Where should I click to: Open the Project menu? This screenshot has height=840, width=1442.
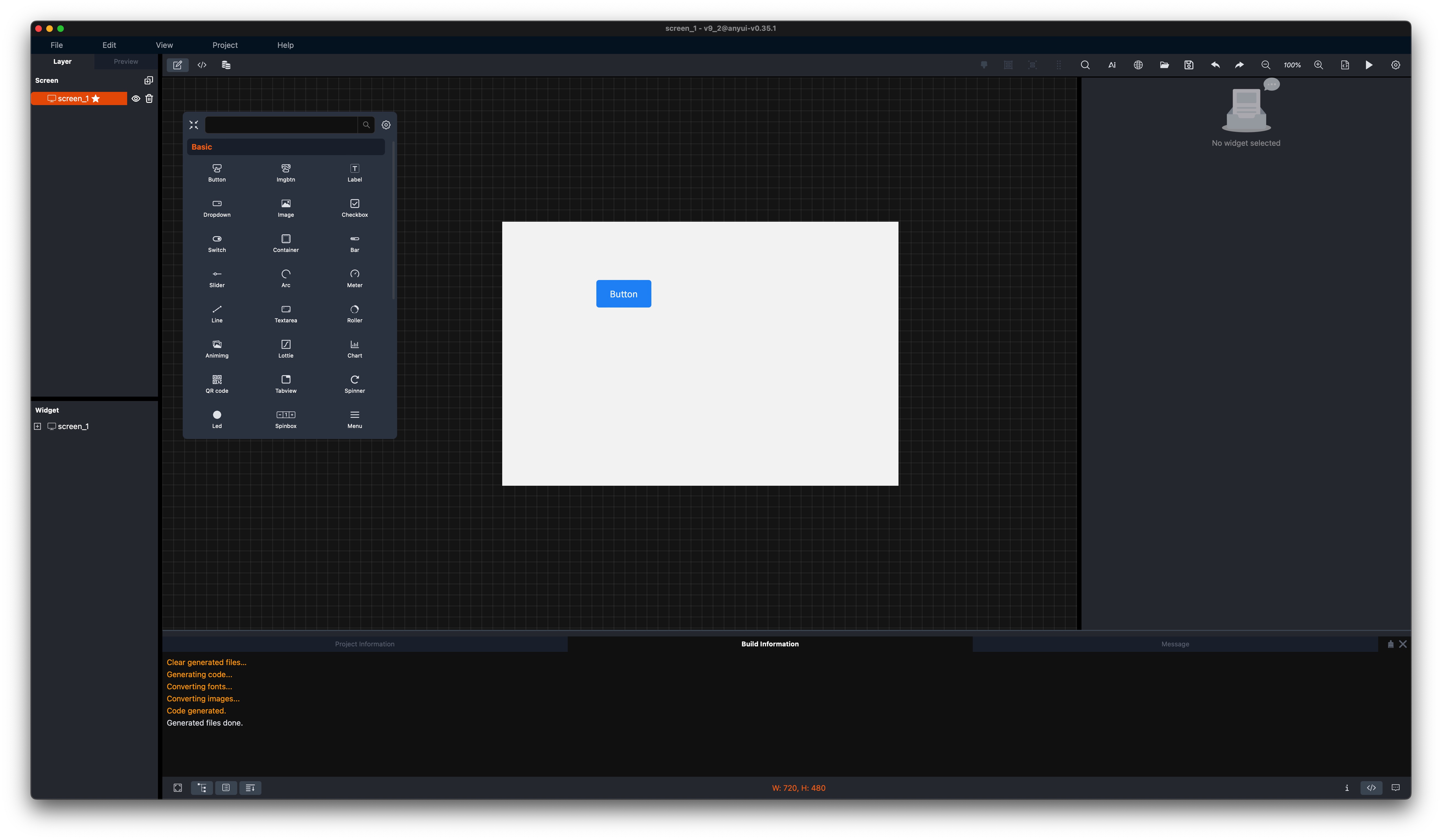224,45
